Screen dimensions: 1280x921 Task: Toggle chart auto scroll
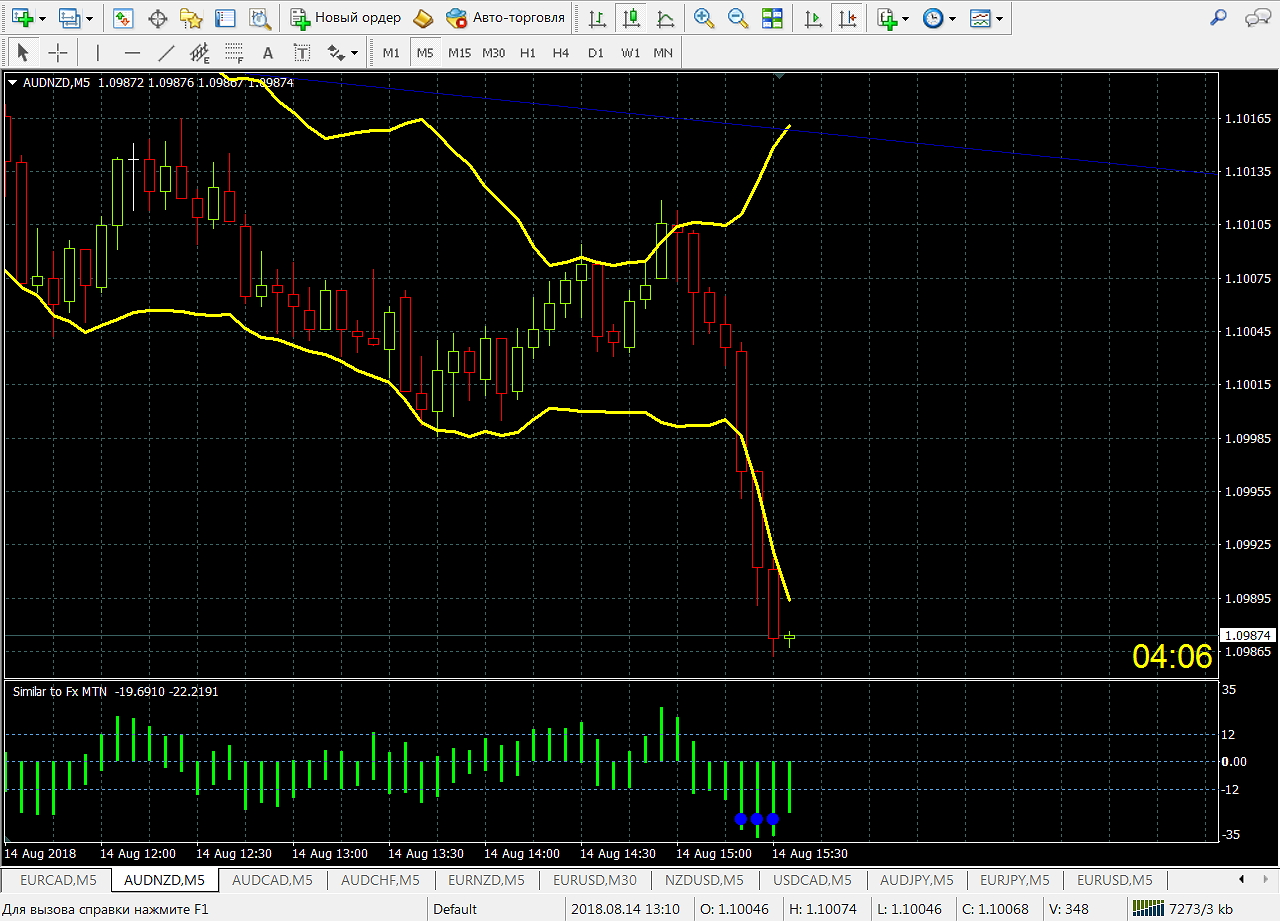814,18
